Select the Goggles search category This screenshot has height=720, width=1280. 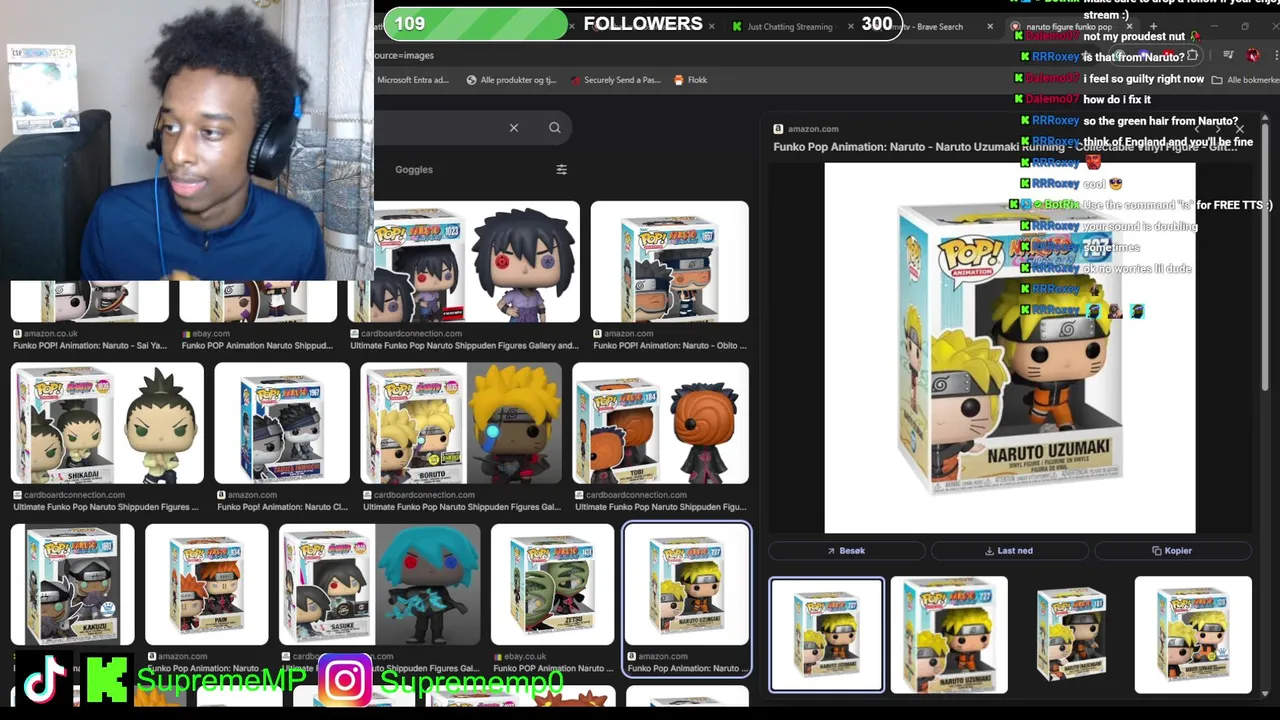(x=414, y=170)
